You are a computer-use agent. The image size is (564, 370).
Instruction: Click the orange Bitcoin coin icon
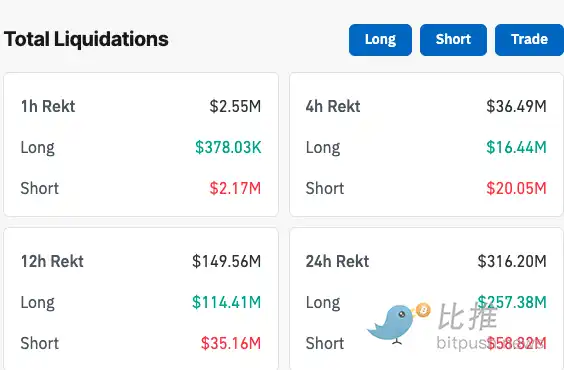click(x=423, y=310)
